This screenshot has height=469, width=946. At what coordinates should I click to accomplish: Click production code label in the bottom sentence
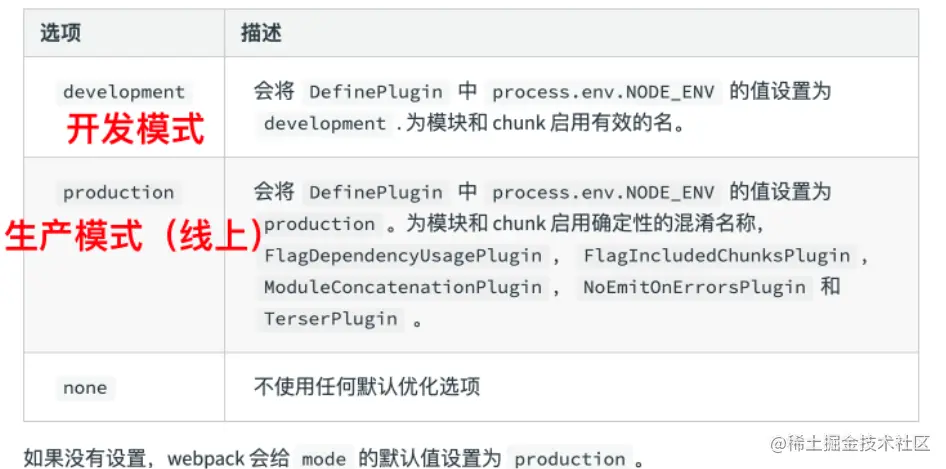[x=569, y=459]
